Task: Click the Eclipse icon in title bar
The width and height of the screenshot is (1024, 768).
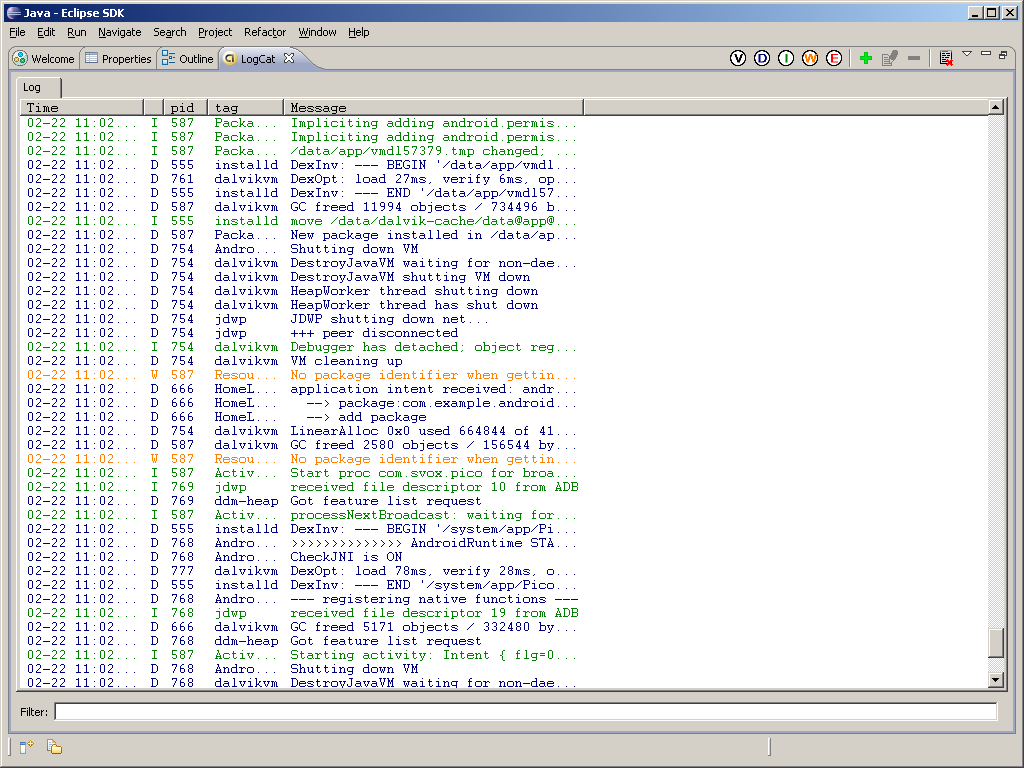Action: coord(13,12)
